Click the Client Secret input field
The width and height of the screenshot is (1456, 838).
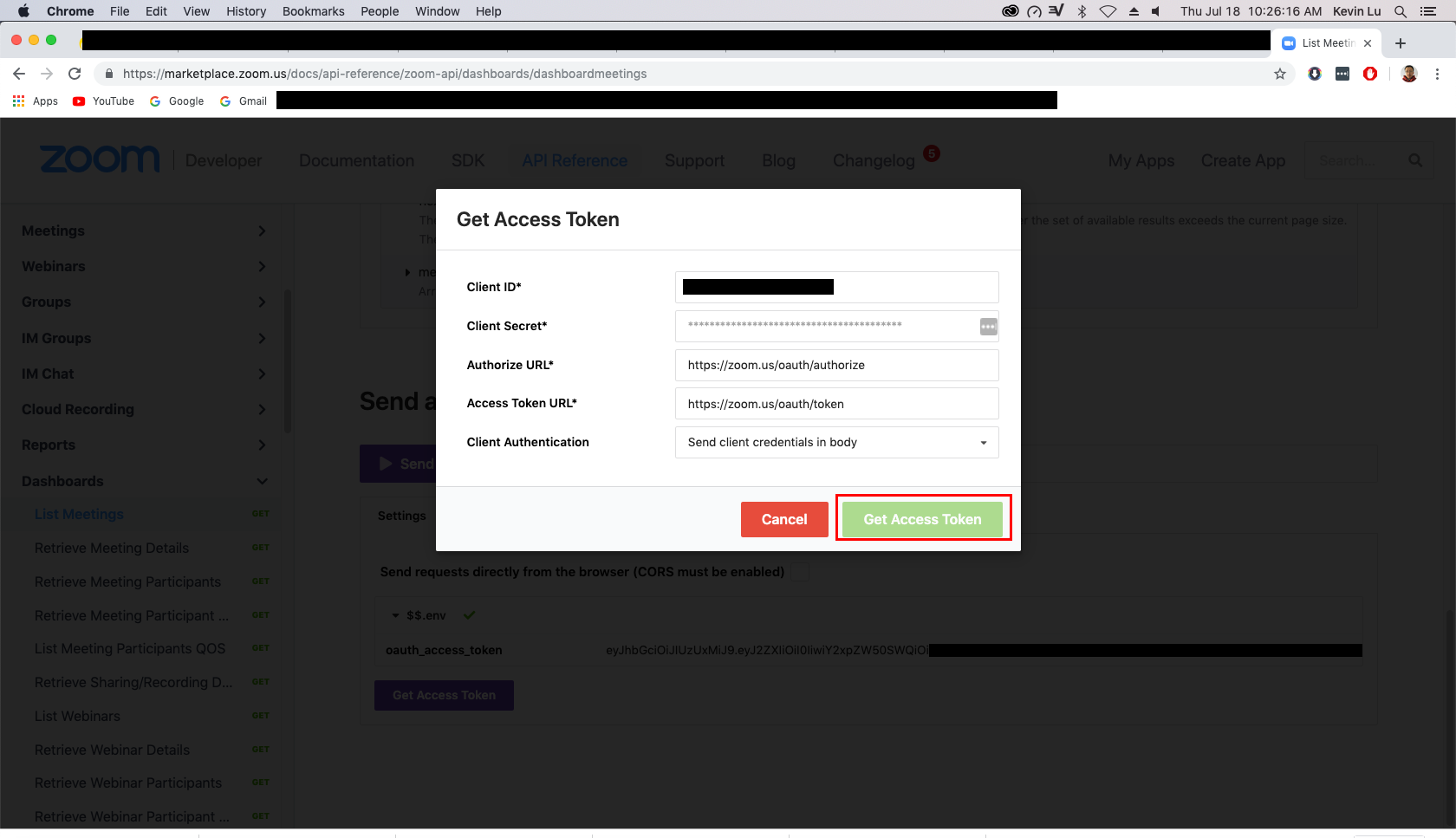pos(837,326)
